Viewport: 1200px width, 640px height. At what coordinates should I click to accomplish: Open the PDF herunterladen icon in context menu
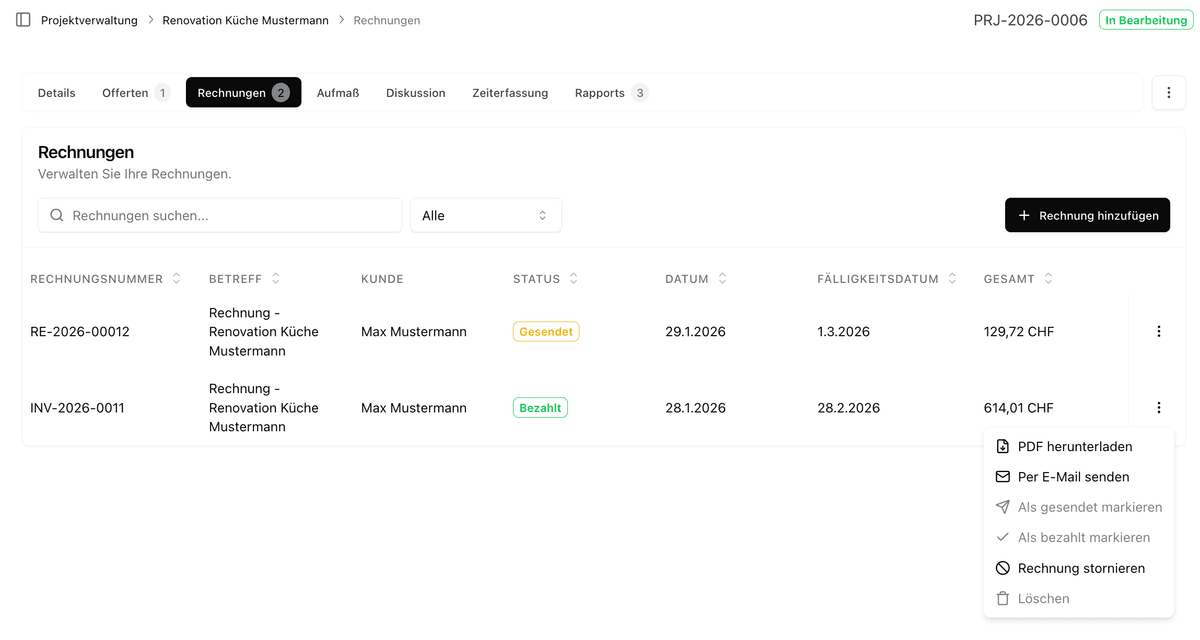click(x=1002, y=446)
